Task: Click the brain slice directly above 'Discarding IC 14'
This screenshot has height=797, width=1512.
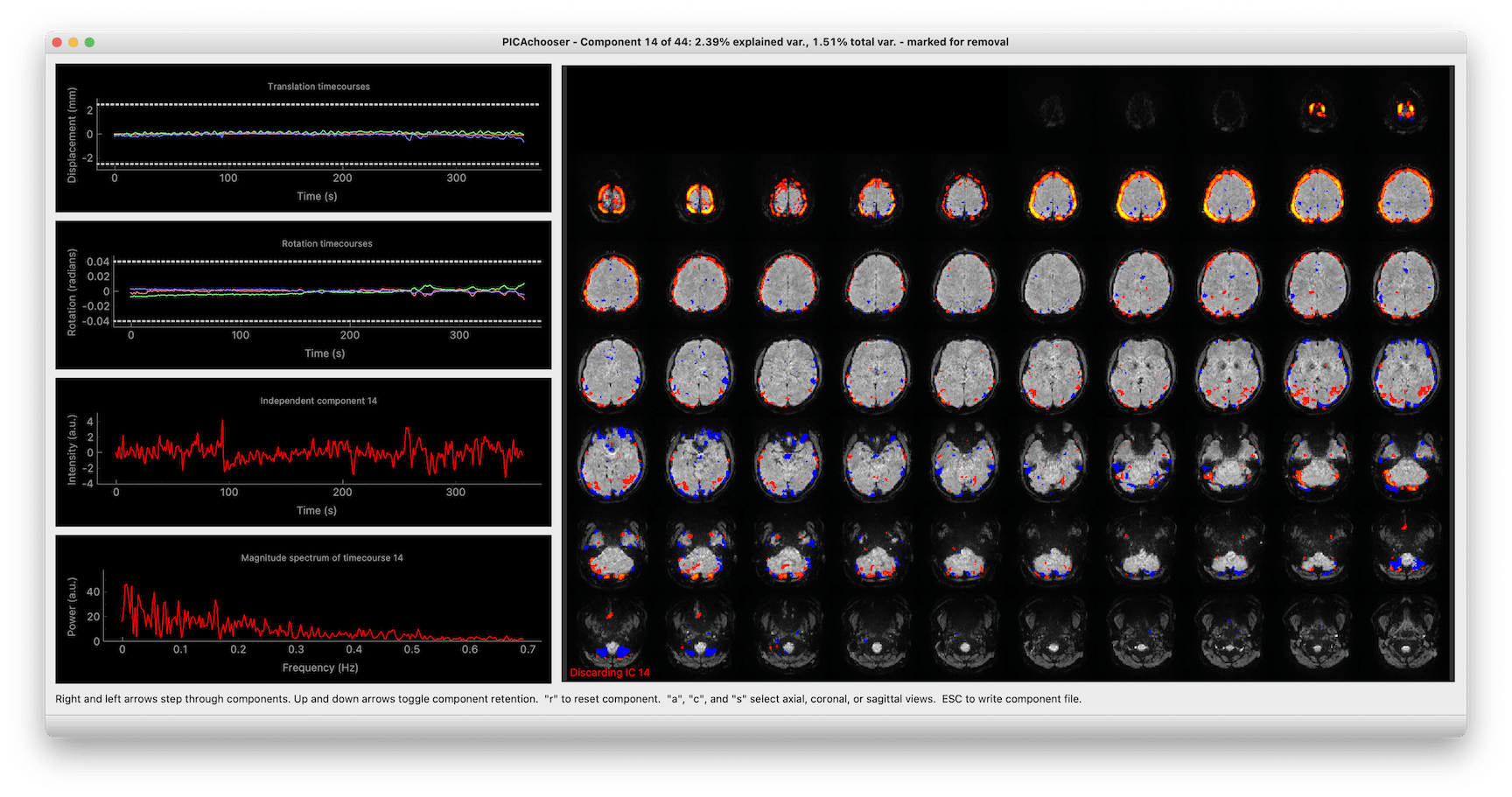Action: point(612,632)
